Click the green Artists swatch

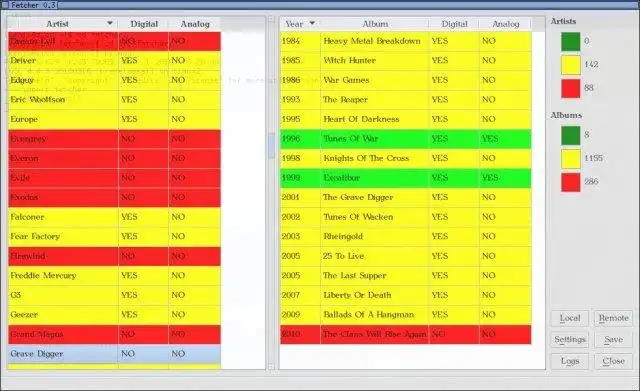[x=570, y=41]
